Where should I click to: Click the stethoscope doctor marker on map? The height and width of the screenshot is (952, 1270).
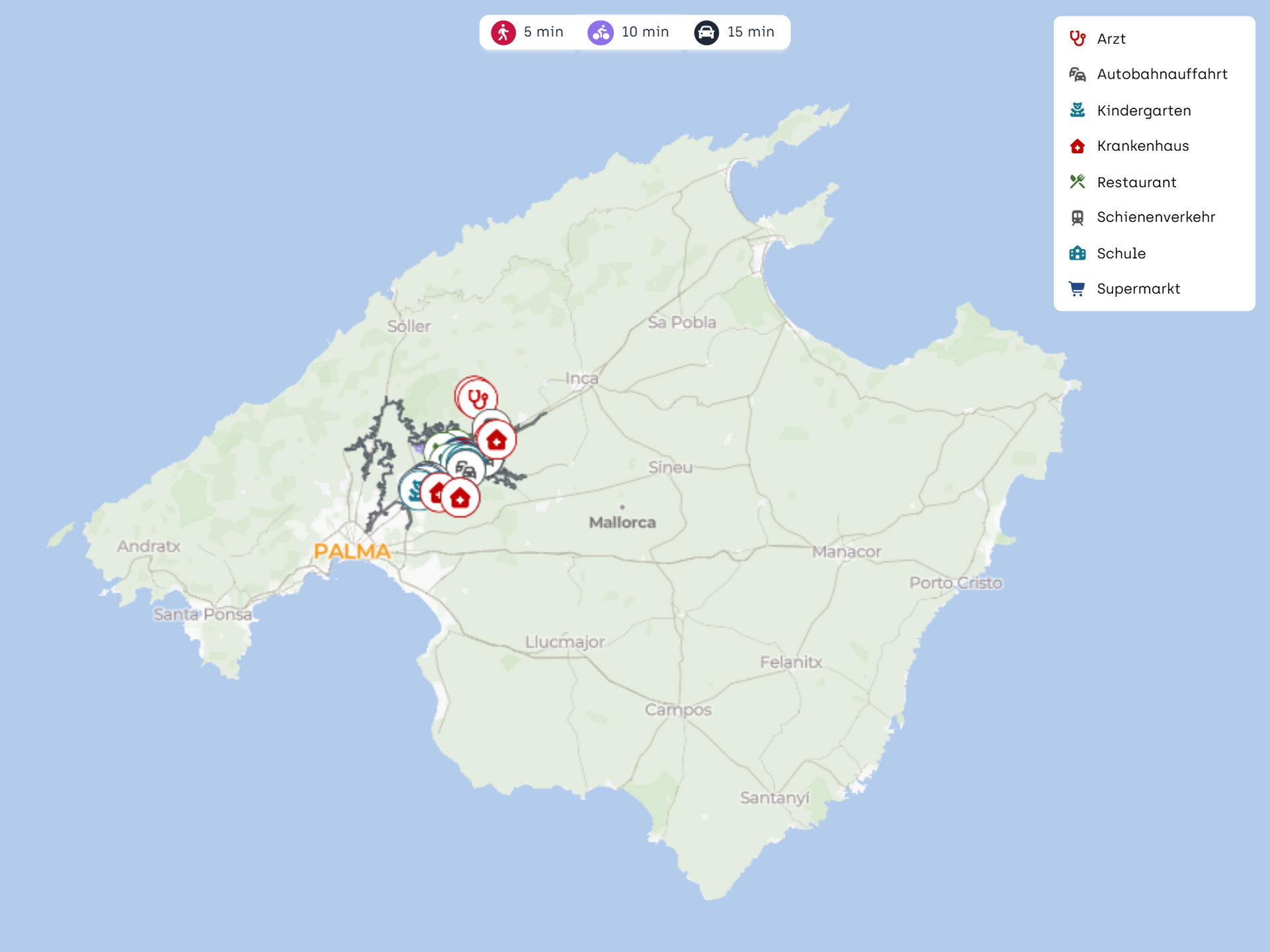[x=478, y=399]
